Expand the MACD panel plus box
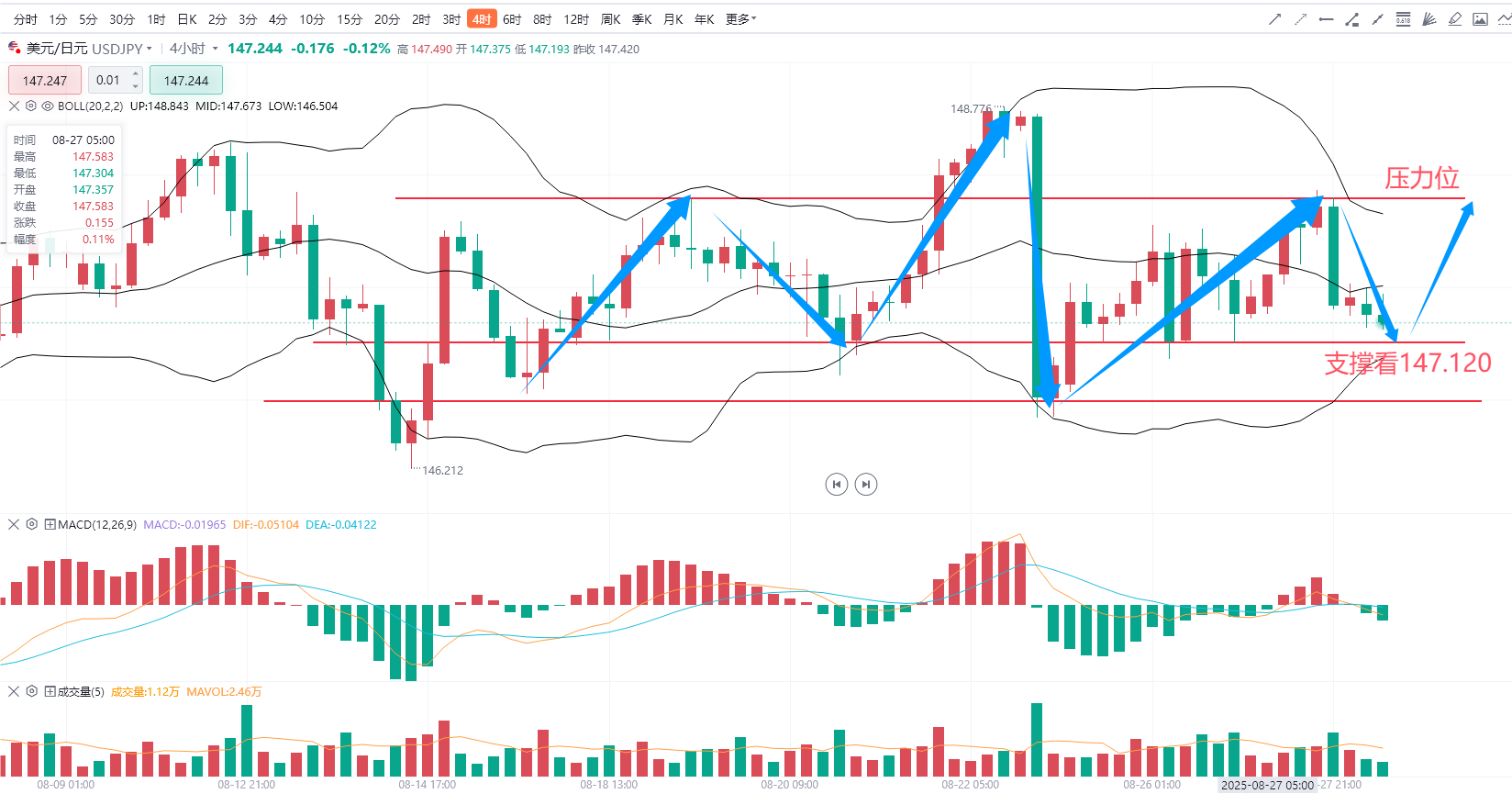This screenshot has width=1512, height=794. (50, 524)
